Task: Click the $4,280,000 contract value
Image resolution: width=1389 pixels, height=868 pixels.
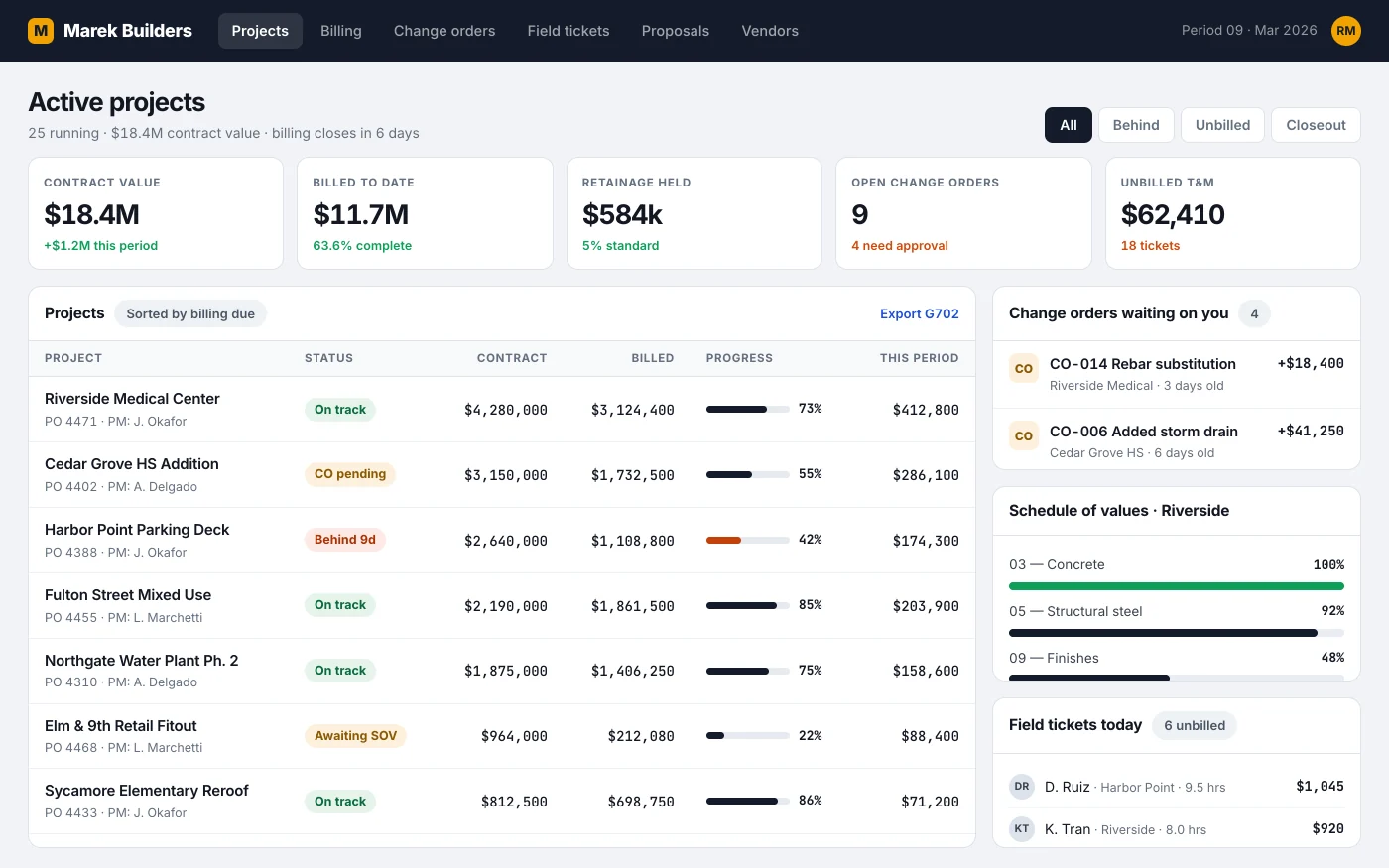Action: [506, 410]
